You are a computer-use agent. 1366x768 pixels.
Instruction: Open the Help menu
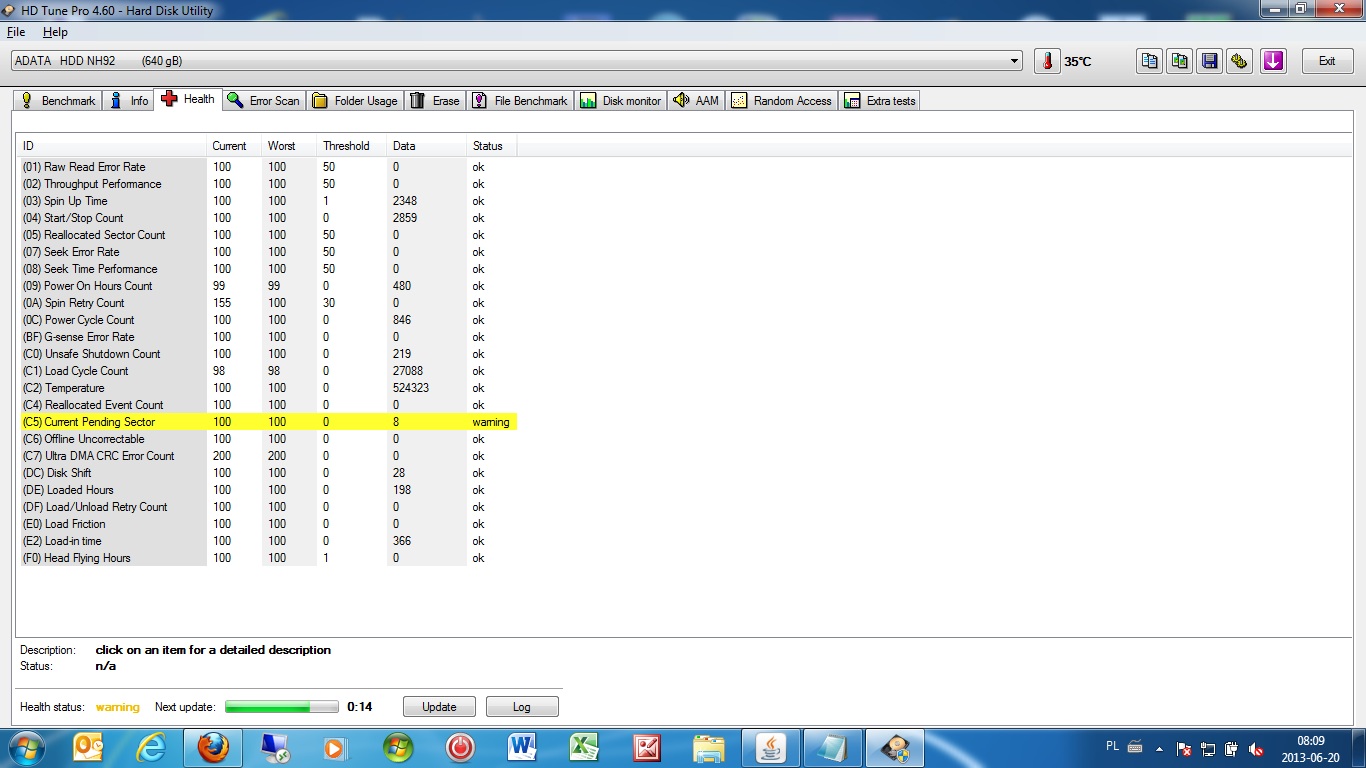(55, 32)
